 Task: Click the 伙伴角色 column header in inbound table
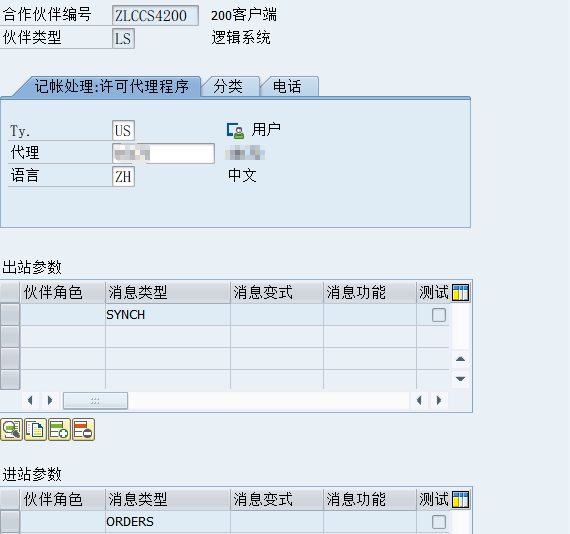(63, 499)
